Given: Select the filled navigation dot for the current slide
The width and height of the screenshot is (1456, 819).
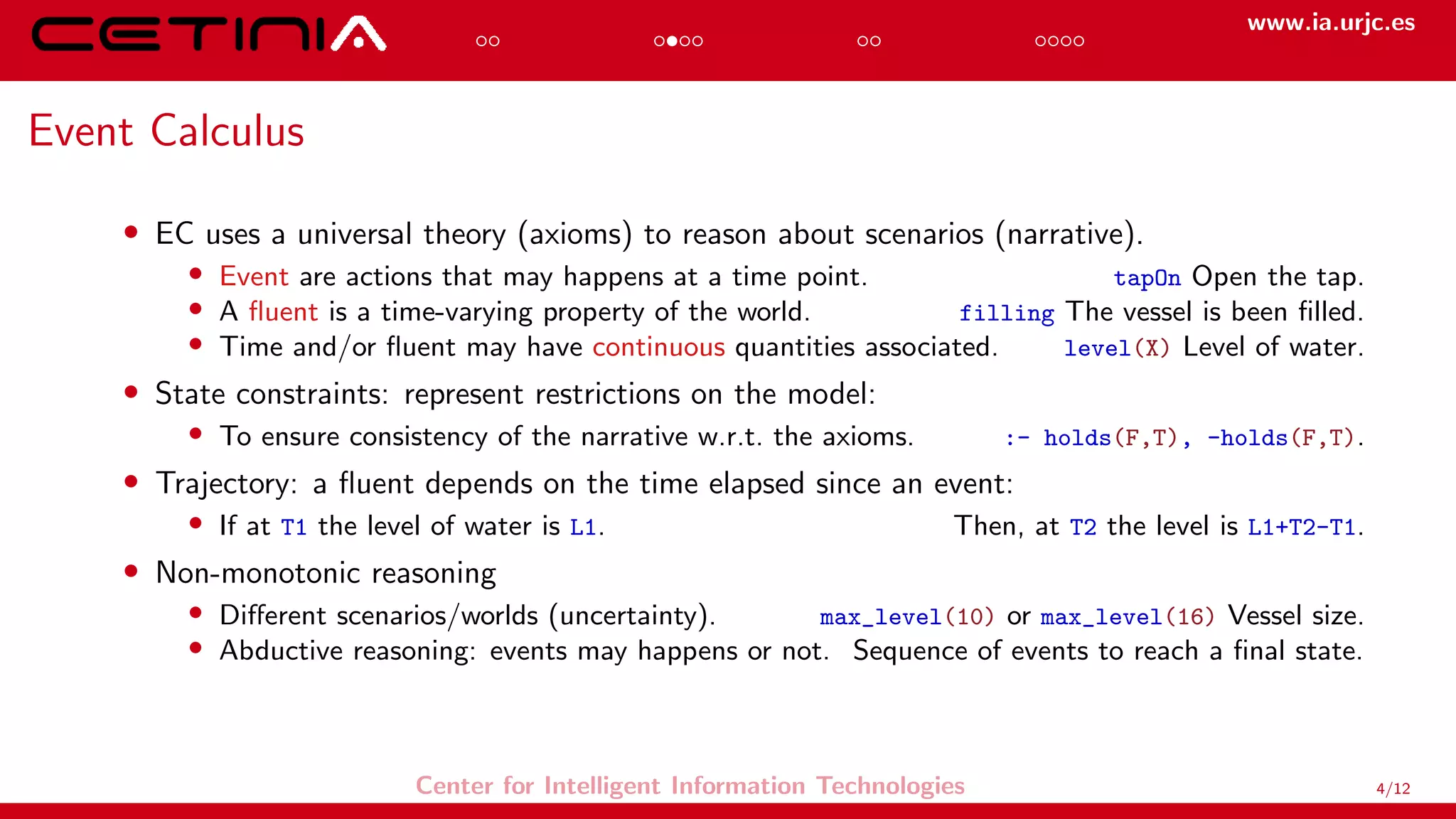Looking at the screenshot, I should tap(672, 41).
